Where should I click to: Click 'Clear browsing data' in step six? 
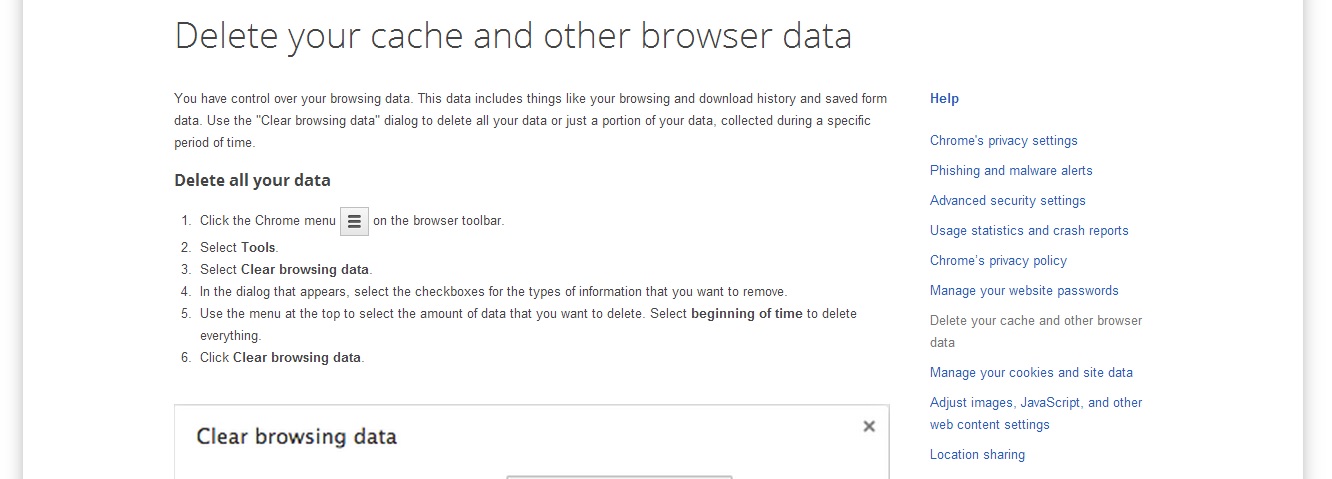[x=297, y=358]
